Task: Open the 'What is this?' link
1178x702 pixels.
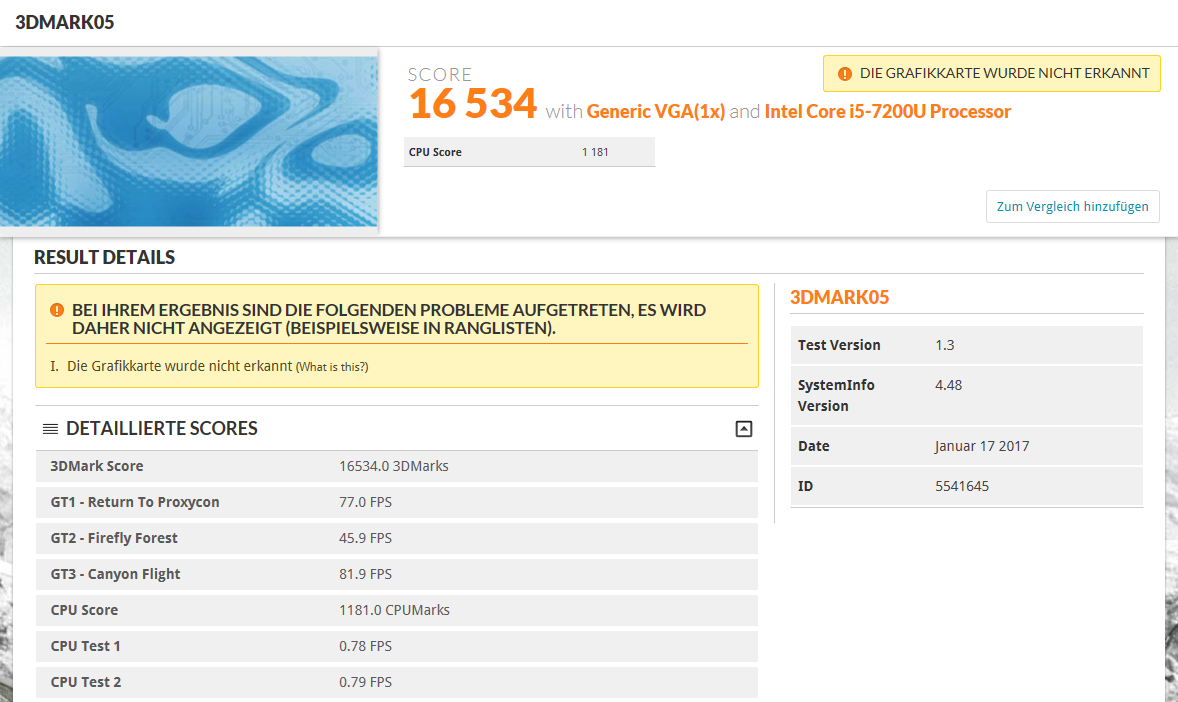Action: (332, 367)
